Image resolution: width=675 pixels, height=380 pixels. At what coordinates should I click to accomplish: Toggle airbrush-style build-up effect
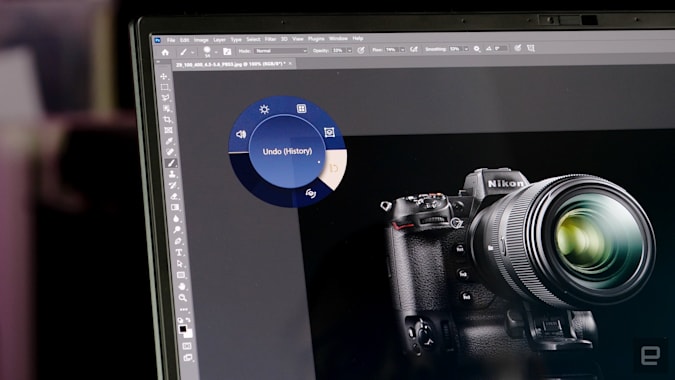pos(414,49)
